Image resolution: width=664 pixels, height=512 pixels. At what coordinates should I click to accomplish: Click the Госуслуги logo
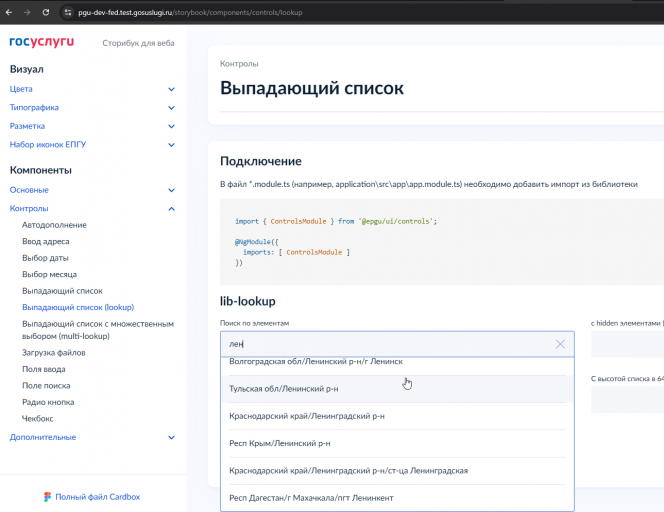pyautogui.click(x=42, y=42)
